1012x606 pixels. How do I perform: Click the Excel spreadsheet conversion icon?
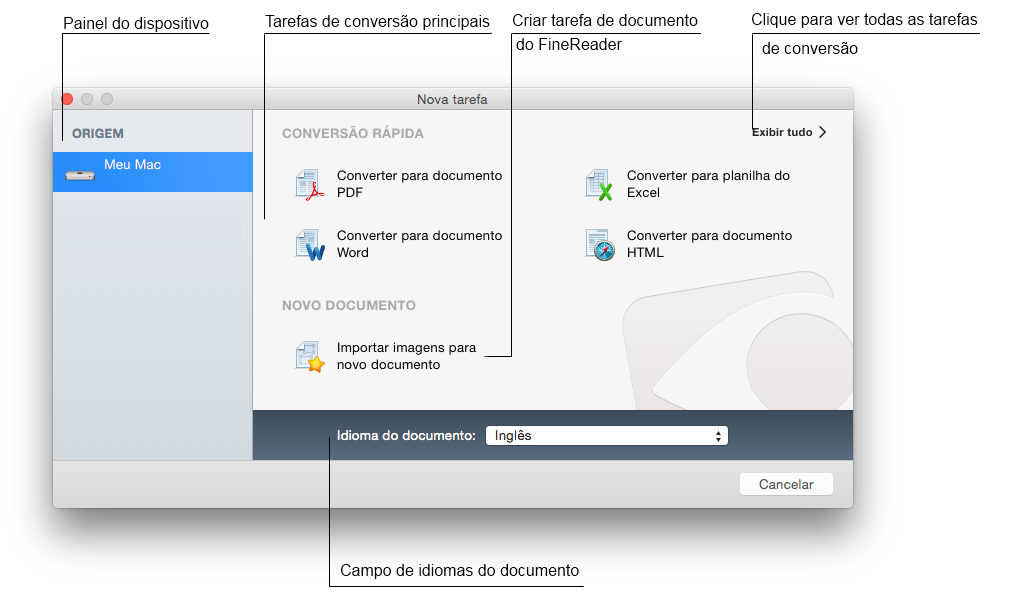point(599,185)
